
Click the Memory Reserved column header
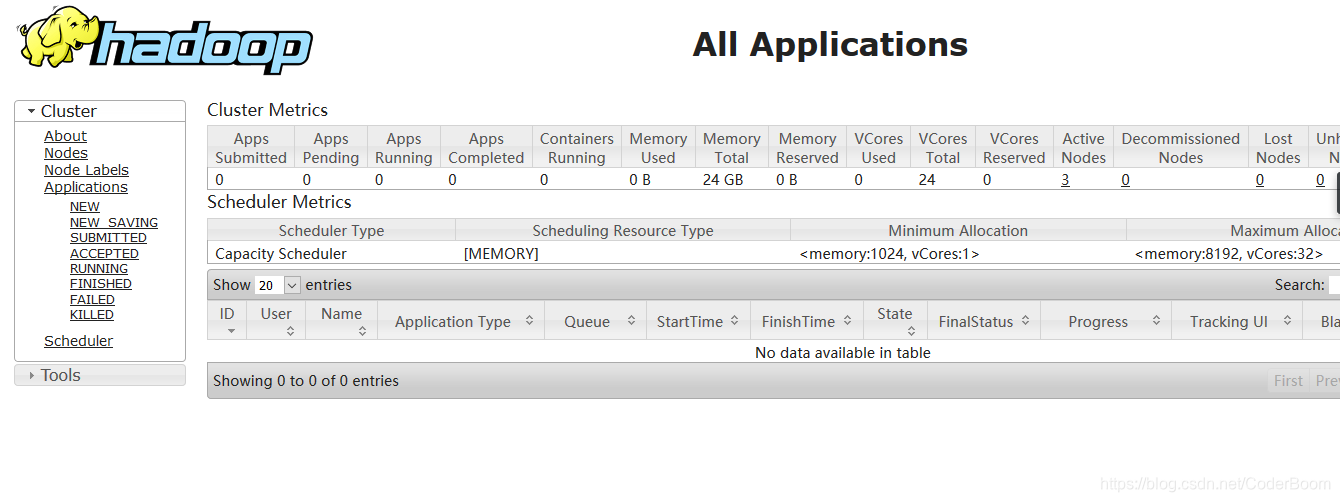tap(807, 148)
